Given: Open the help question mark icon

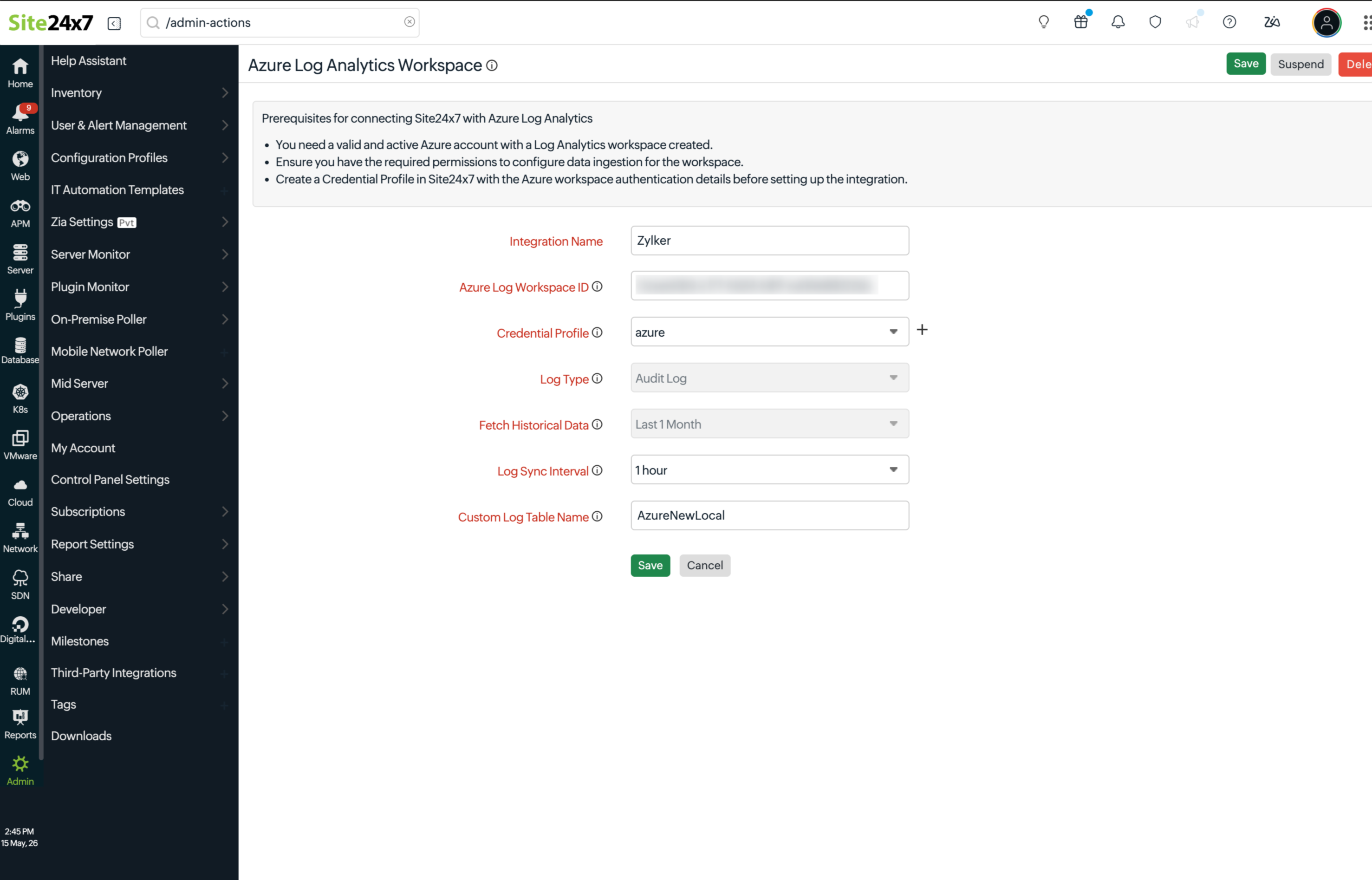Looking at the screenshot, I should (1229, 22).
